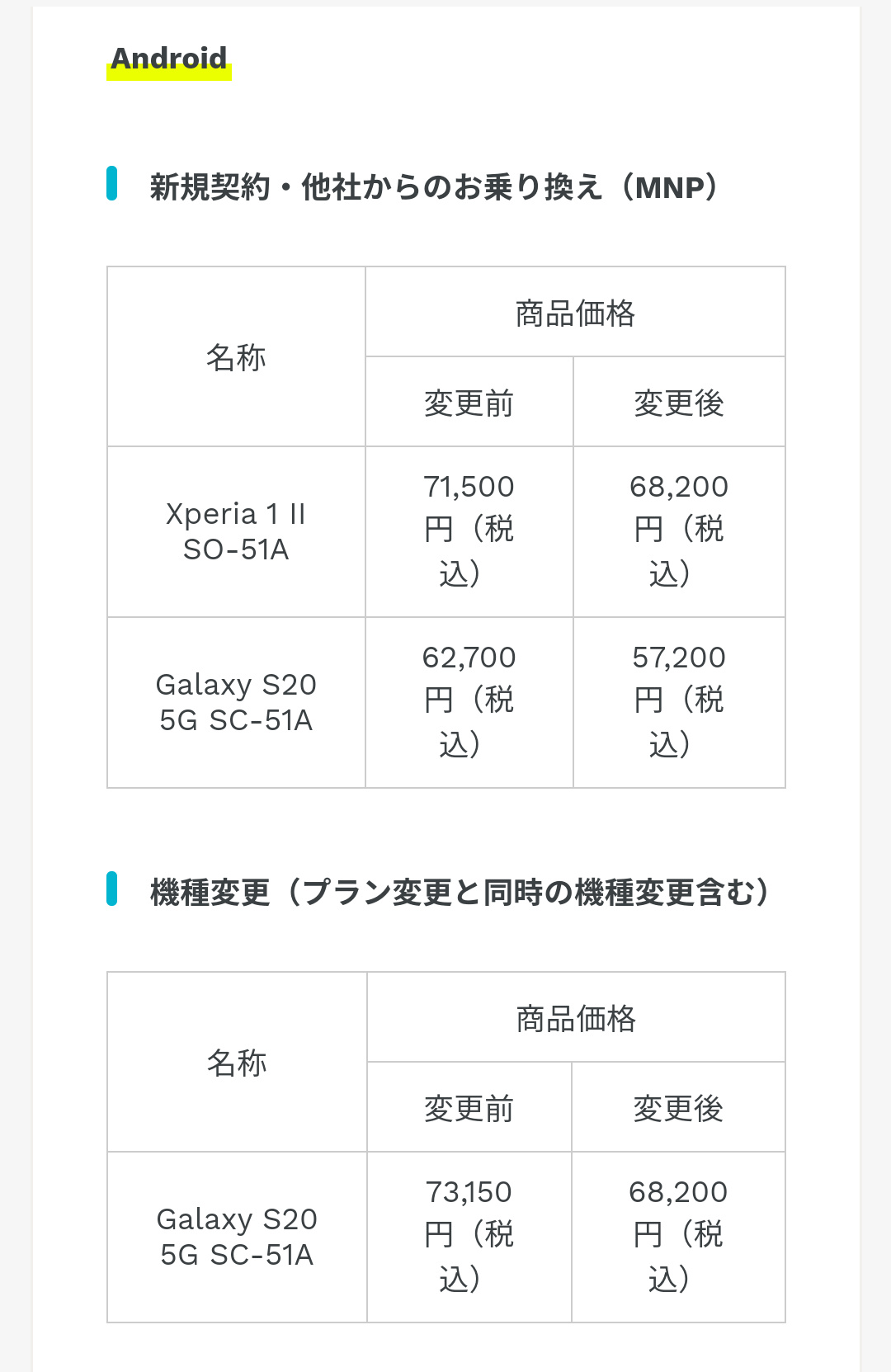Image resolution: width=891 pixels, height=1372 pixels.
Task: Click the 名称 header in the 機種変更 table
Action: point(237,1063)
